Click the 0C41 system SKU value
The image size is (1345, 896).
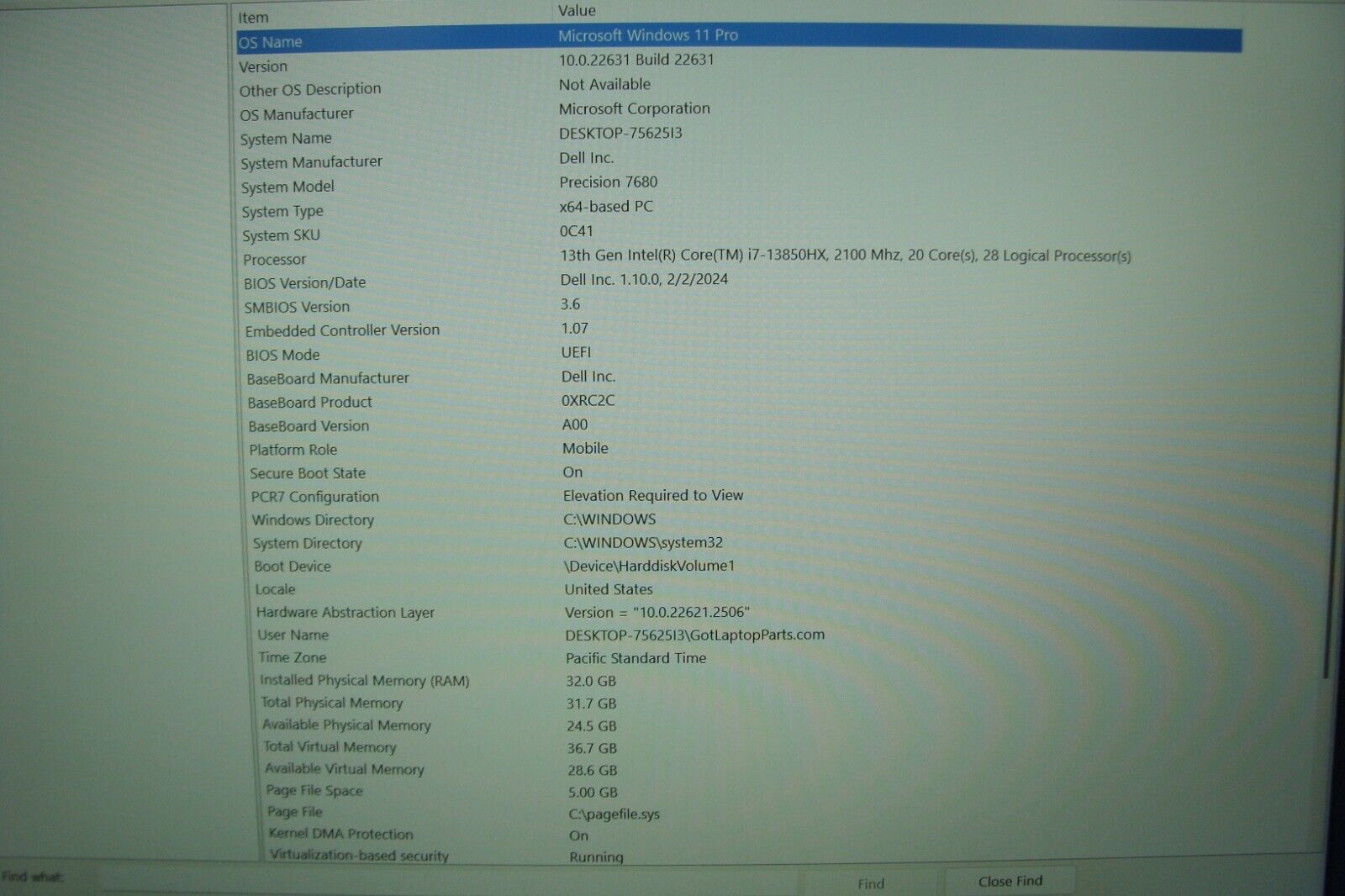(577, 230)
